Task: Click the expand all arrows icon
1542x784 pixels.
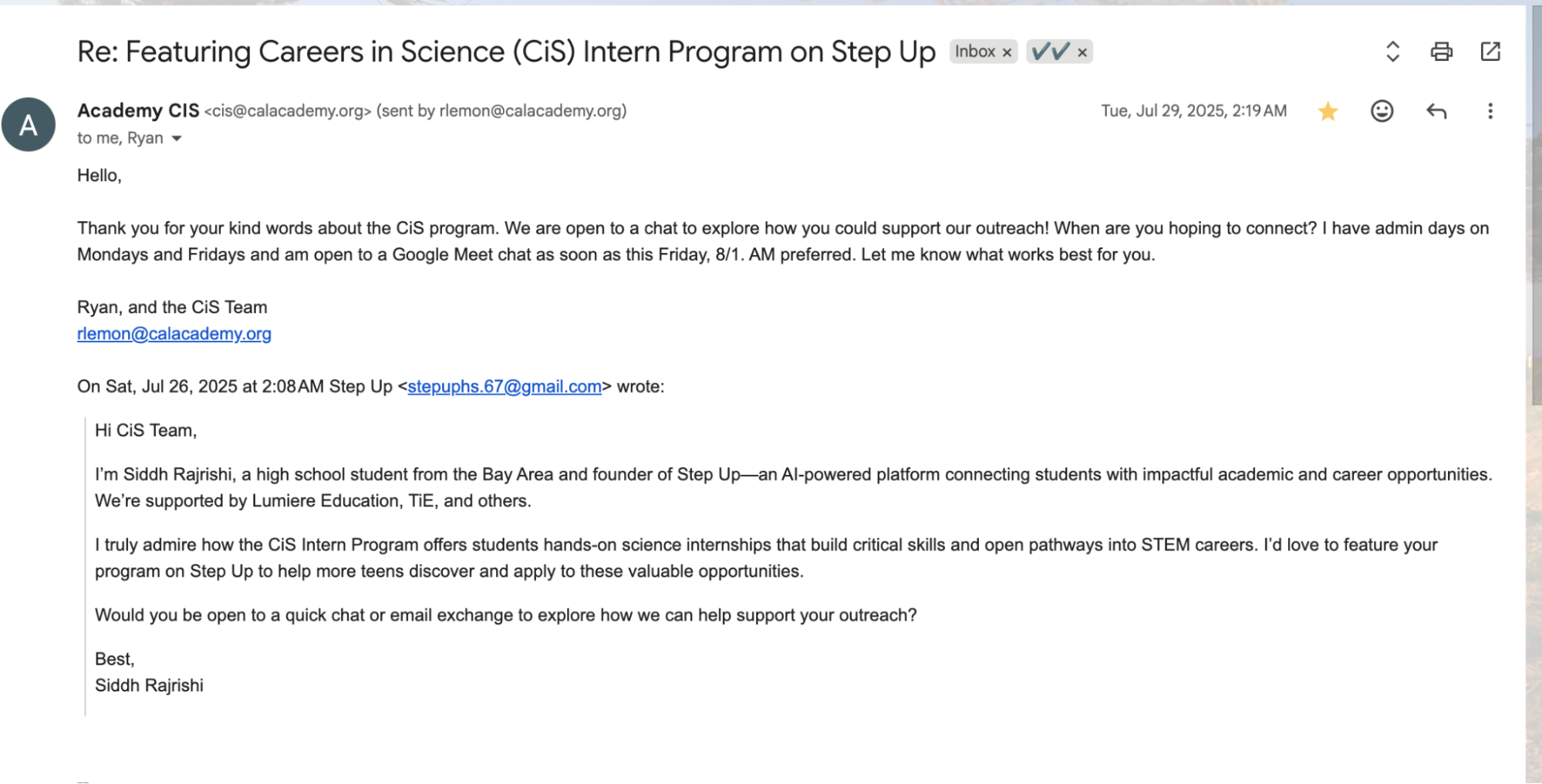Action: [1392, 52]
